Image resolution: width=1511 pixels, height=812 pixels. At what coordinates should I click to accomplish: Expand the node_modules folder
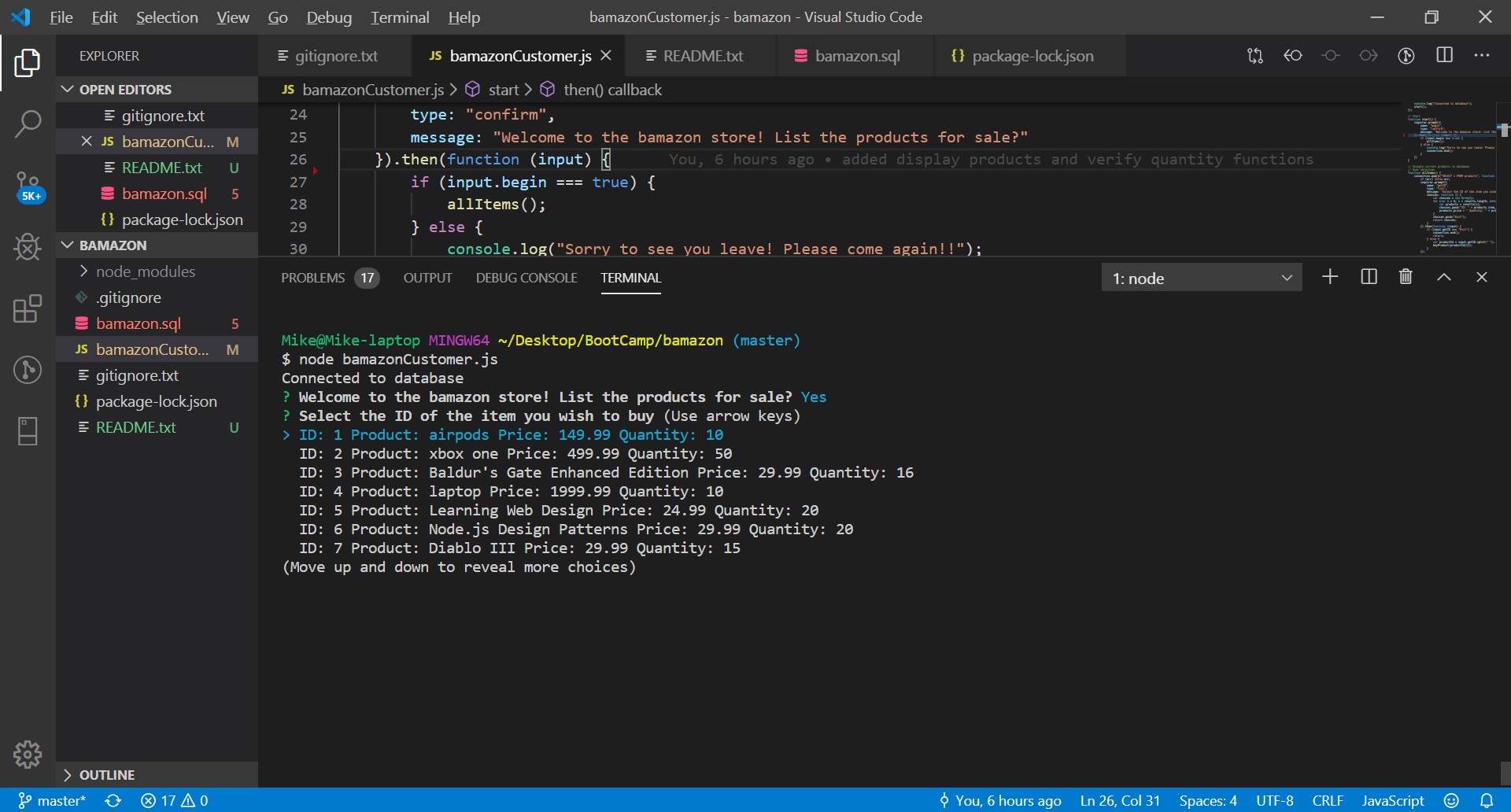[x=145, y=271]
